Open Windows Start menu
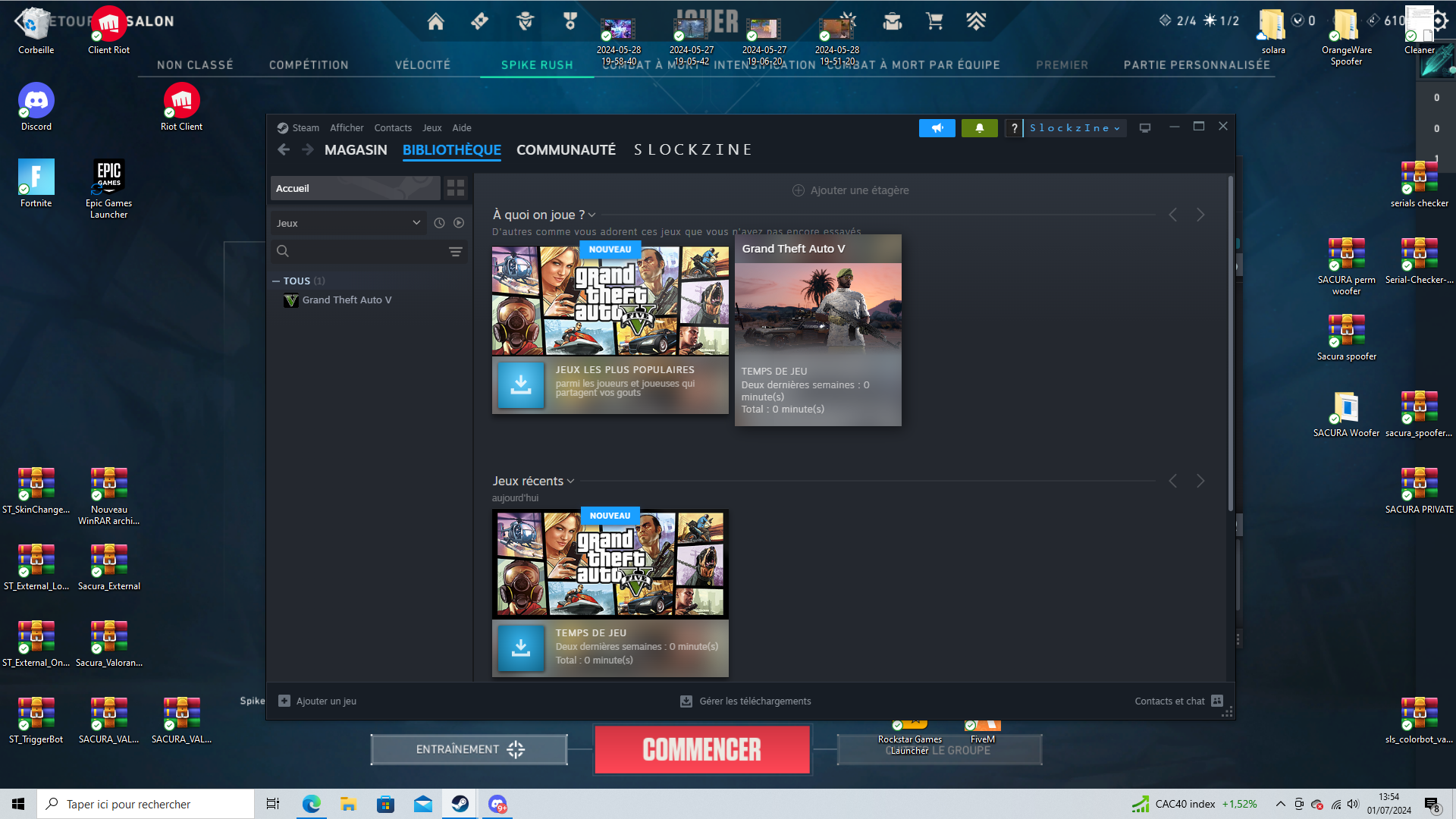Viewport: 1456px width, 819px height. 18,804
